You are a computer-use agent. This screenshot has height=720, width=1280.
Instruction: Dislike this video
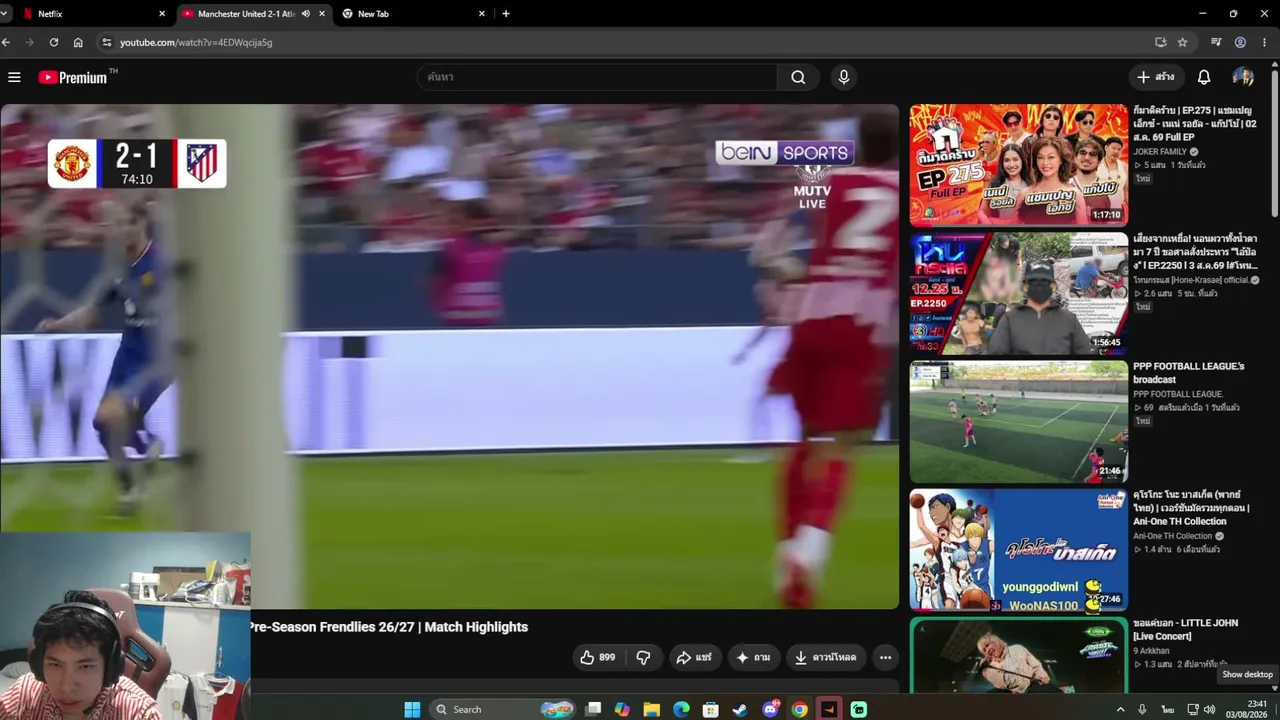tap(643, 657)
